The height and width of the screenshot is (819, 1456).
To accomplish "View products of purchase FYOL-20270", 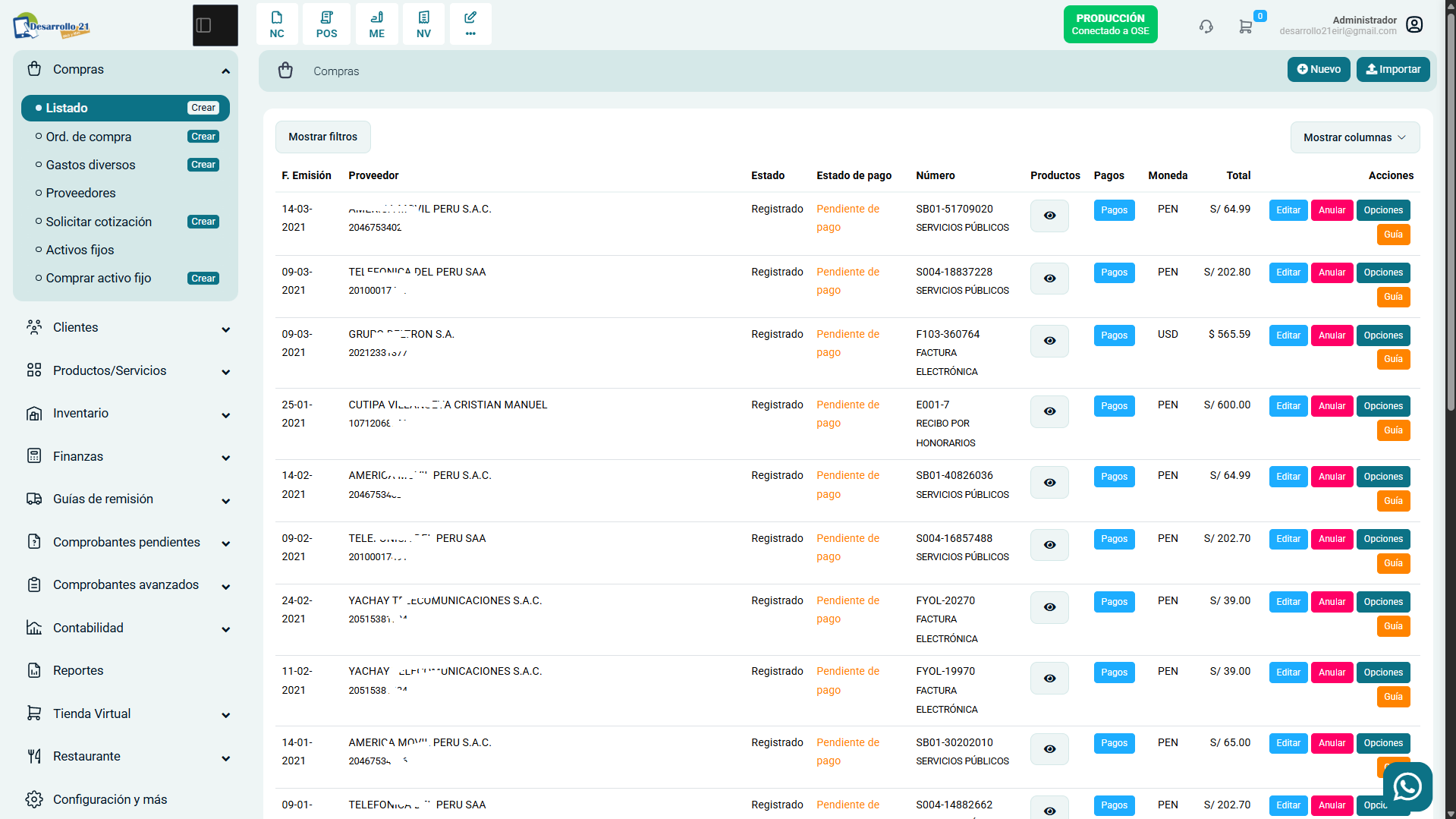I will [1049, 607].
